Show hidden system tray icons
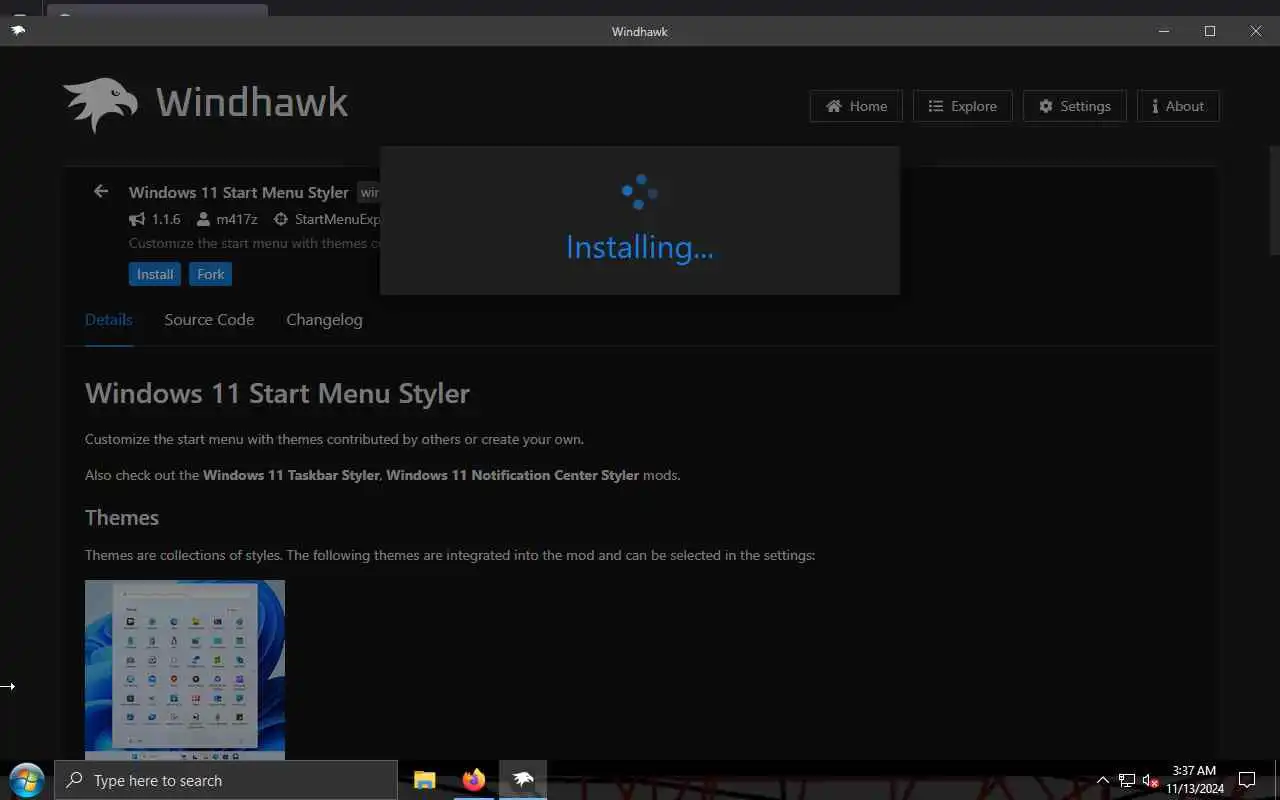 click(x=1103, y=780)
